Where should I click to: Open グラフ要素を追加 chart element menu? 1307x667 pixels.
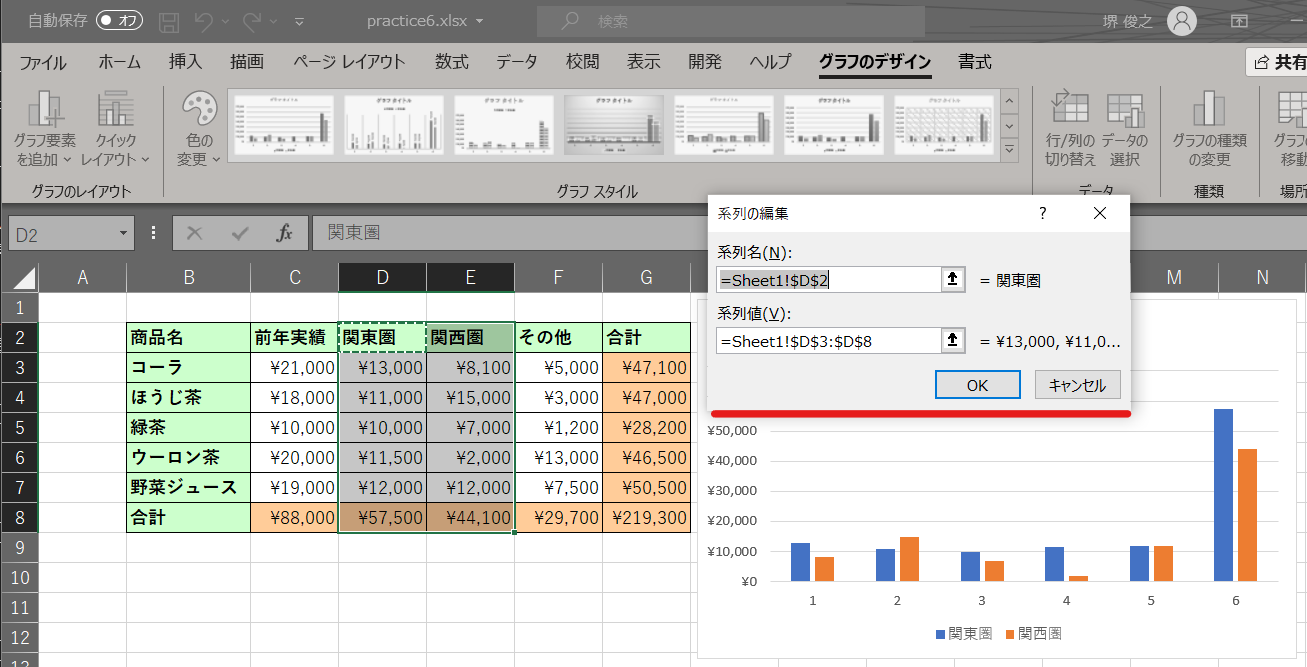tap(45, 130)
